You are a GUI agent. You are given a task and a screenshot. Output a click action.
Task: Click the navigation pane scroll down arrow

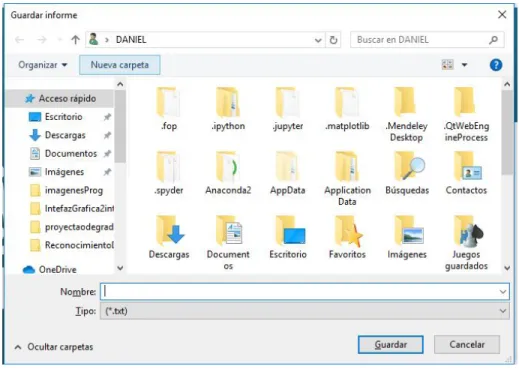120,268
